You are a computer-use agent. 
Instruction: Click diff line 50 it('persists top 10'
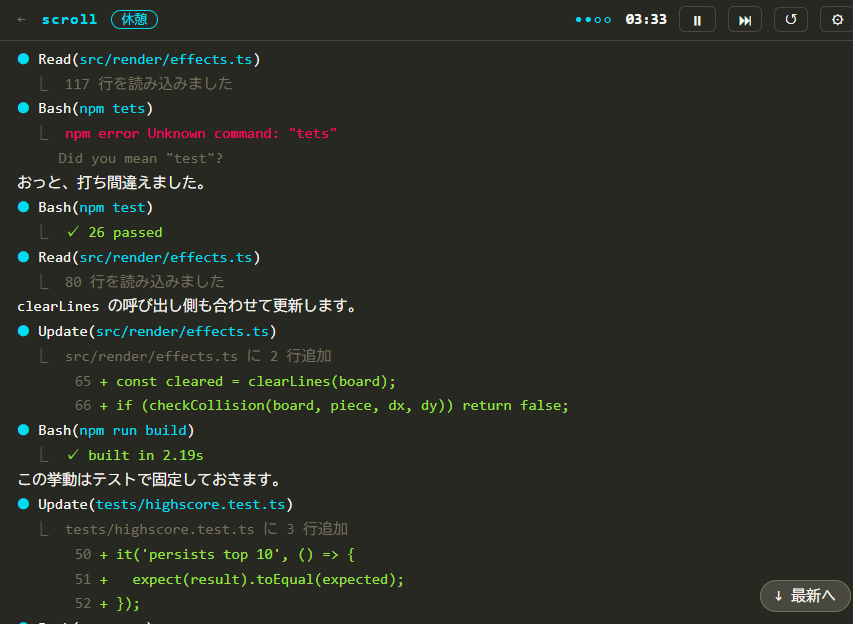tap(215, 554)
